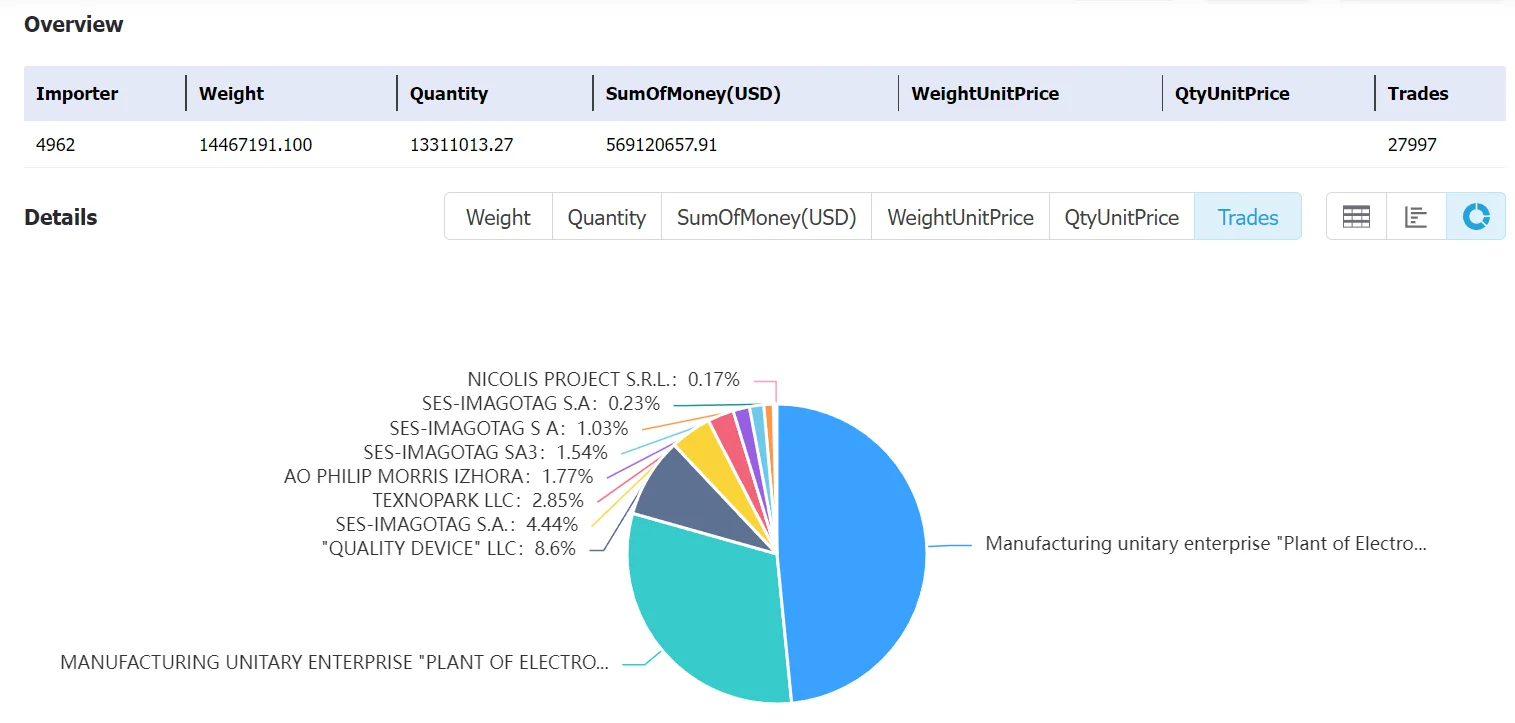Image resolution: width=1515 pixels, height=723 pixels.
Task: Select the pie chart view icon
Action: pyautogui.click(x=1476, y=216)
